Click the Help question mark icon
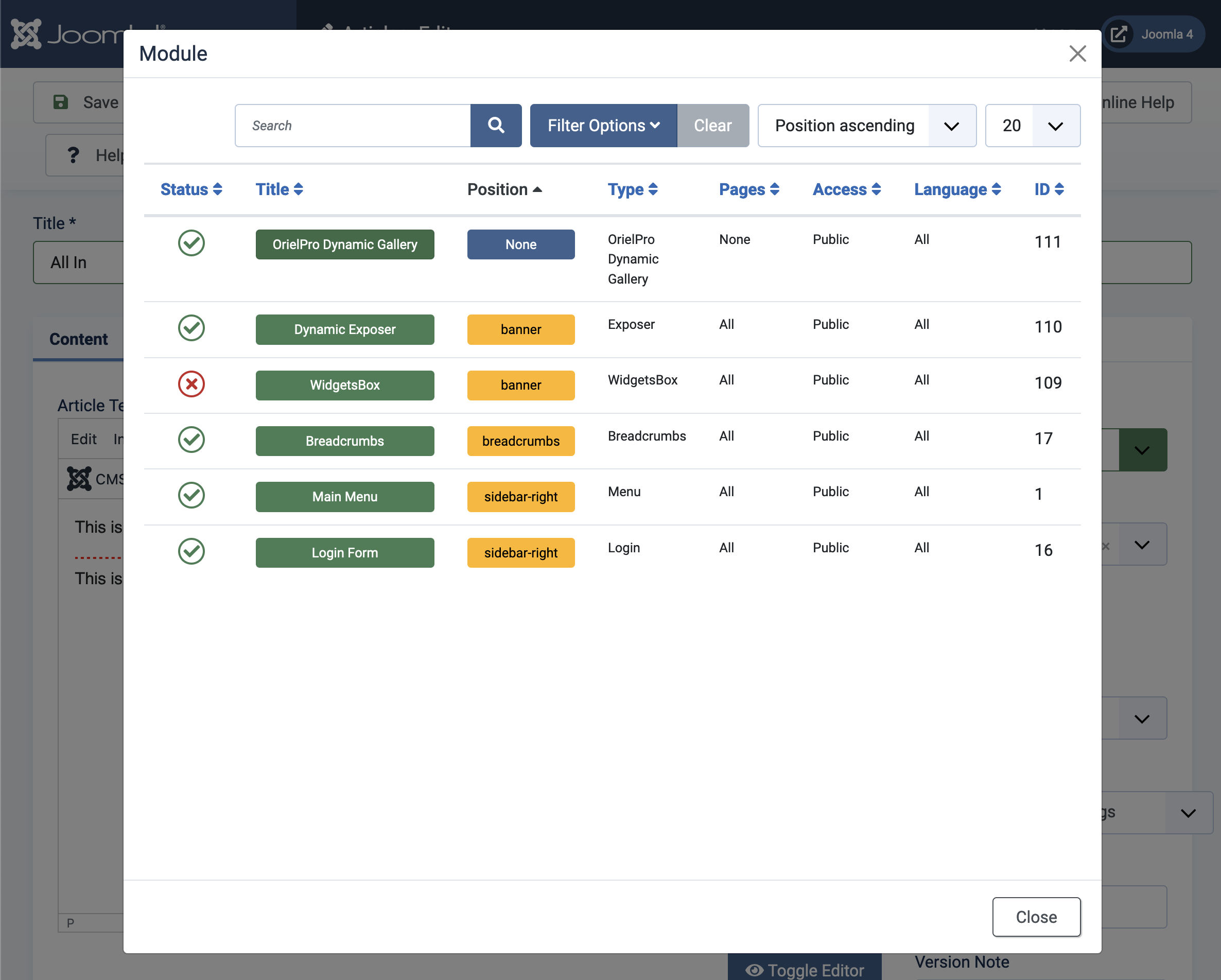The image size is (1221, 980). point(73,155)
